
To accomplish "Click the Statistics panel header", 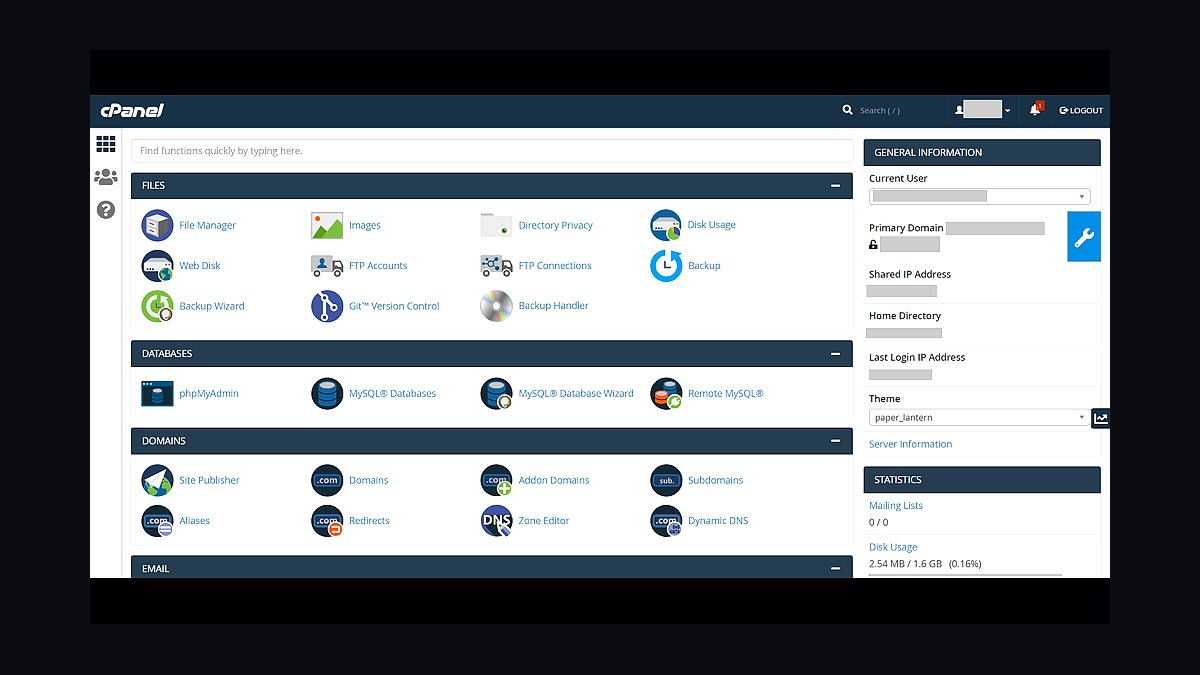I will pyautogui.click(x=982, y=480).
